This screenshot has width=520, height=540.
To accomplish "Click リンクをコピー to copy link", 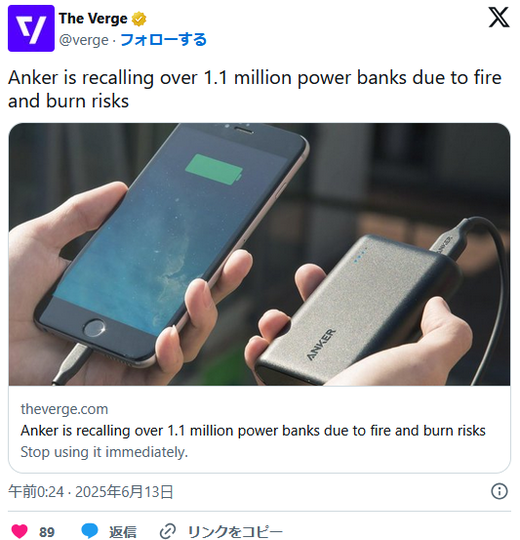I will point(235,532).
